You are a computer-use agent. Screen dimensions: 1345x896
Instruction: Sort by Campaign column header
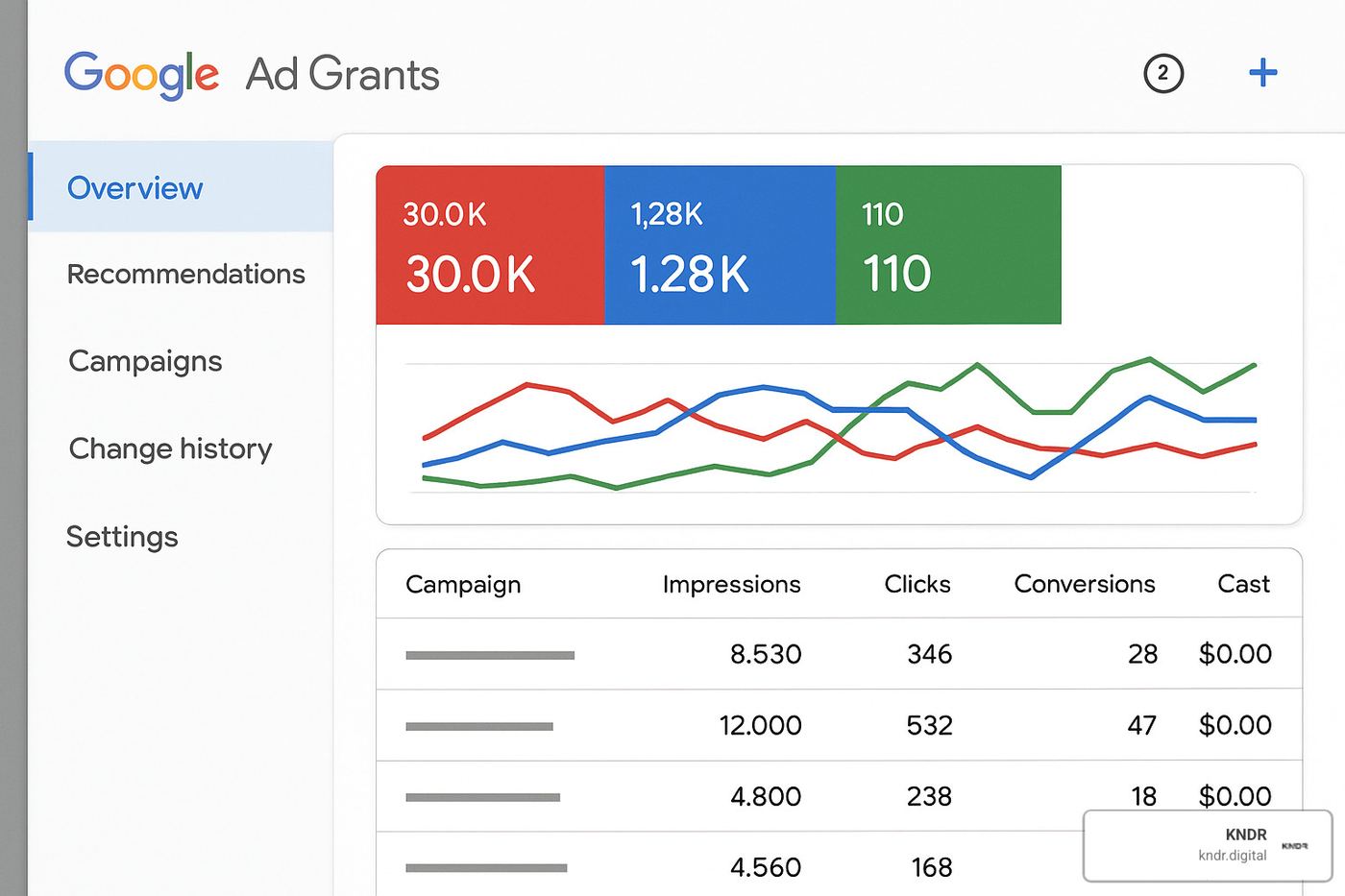pos(463,585)
